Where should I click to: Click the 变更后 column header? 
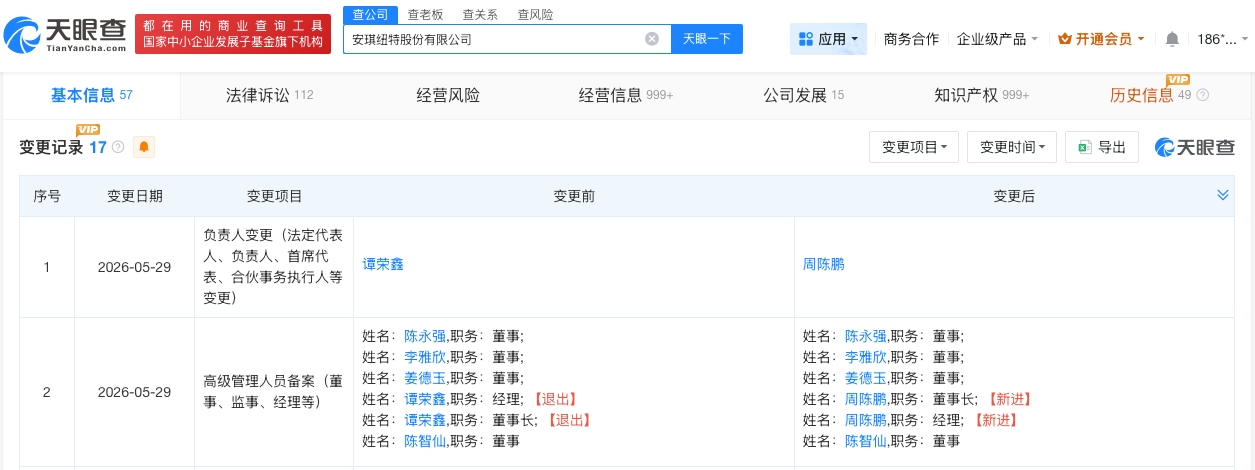click(1014, 196)
